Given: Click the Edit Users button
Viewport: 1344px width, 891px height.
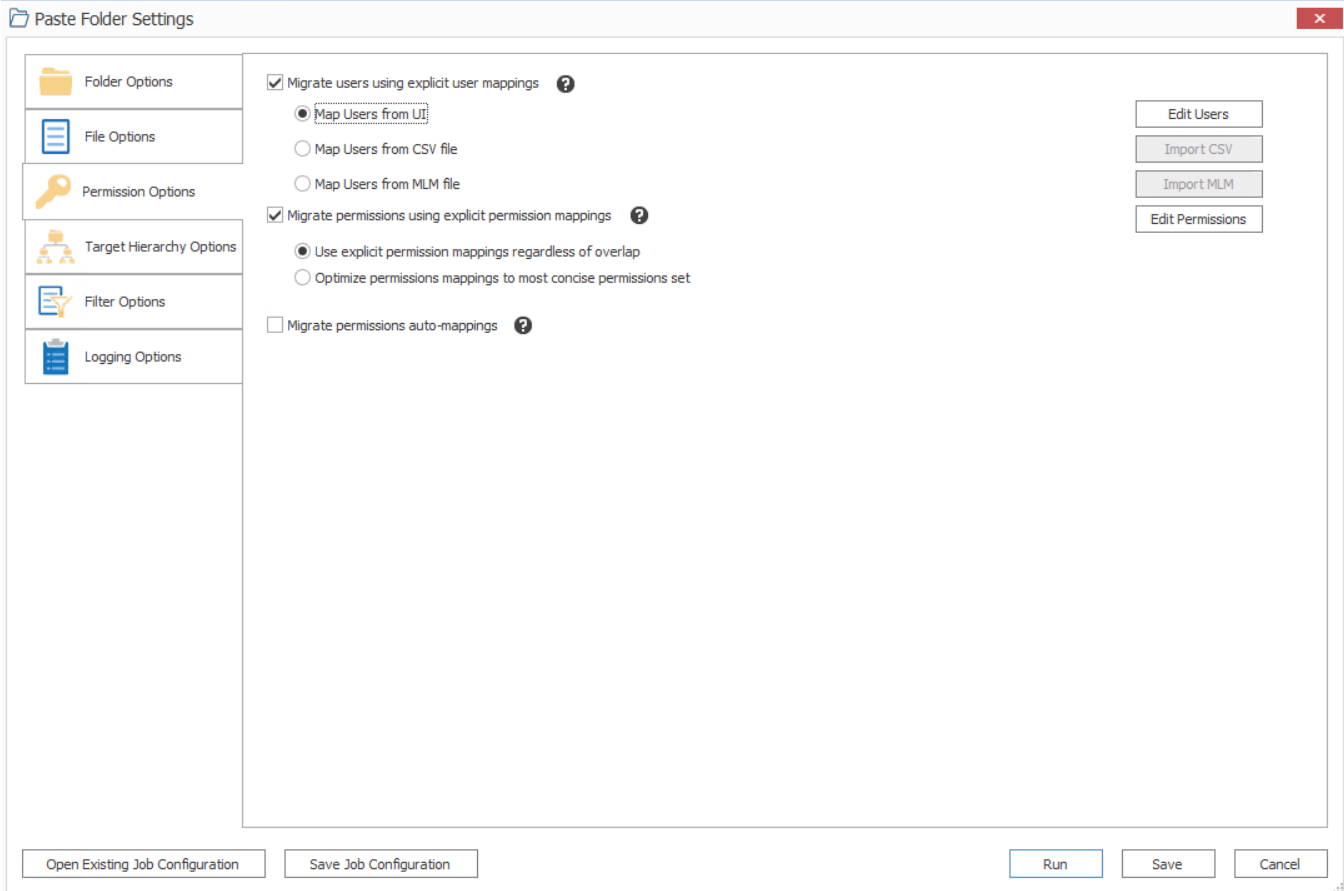Looking at the screenshot, I should pyautogui.click(x=1198, y=113).
